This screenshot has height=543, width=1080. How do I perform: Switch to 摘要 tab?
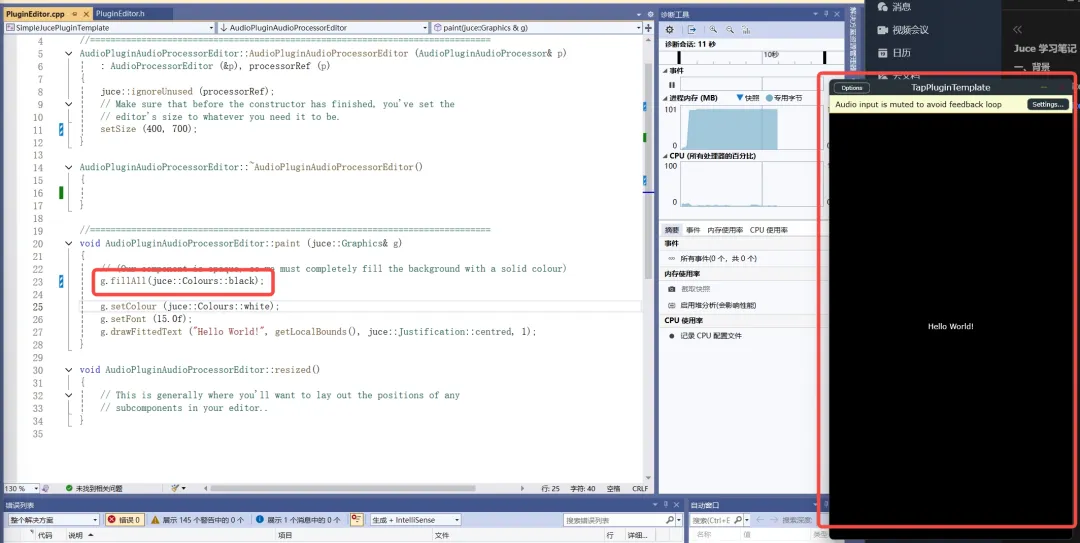(671, 230)
